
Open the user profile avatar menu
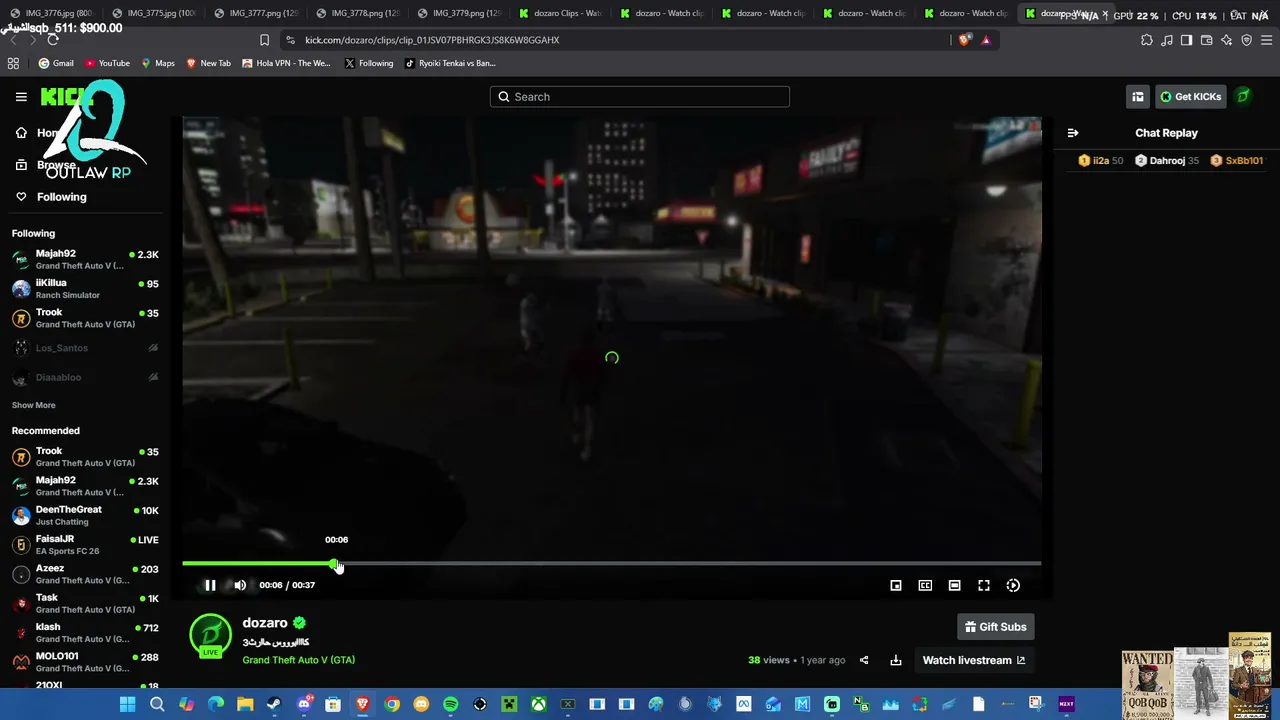point(1243,97)
